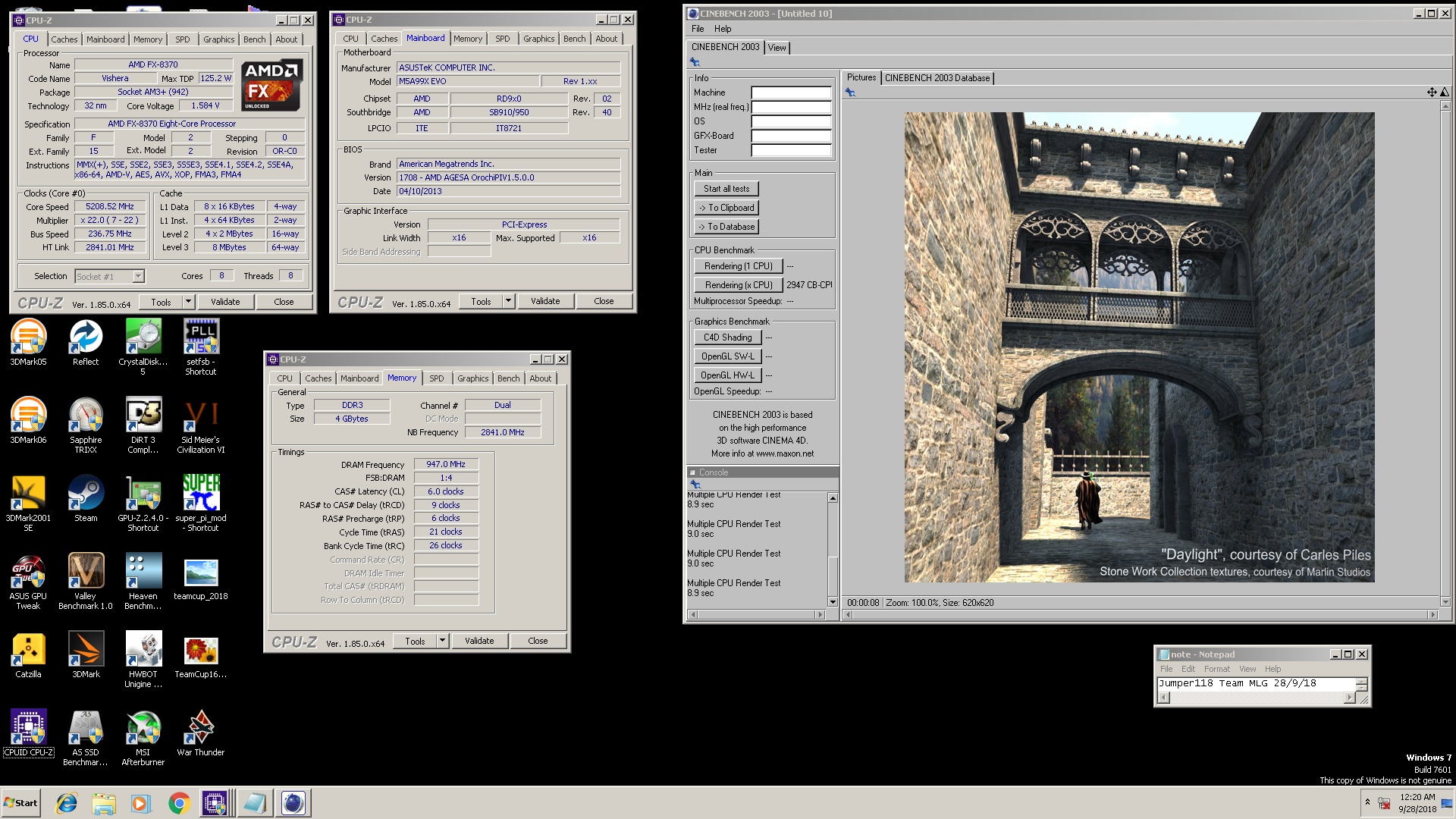Run the OpenGL HW-L test
This screenshot has width=1456, height=819.
pos(727,375)
